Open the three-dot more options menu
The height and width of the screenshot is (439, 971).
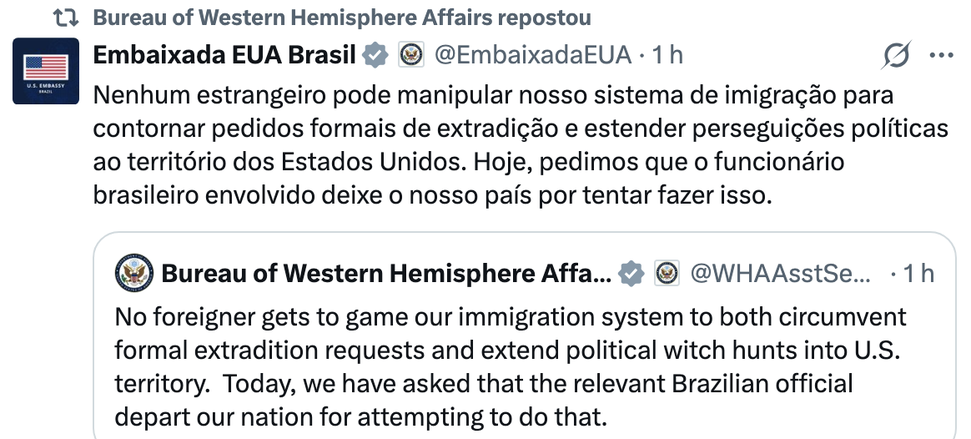[943, 57]
